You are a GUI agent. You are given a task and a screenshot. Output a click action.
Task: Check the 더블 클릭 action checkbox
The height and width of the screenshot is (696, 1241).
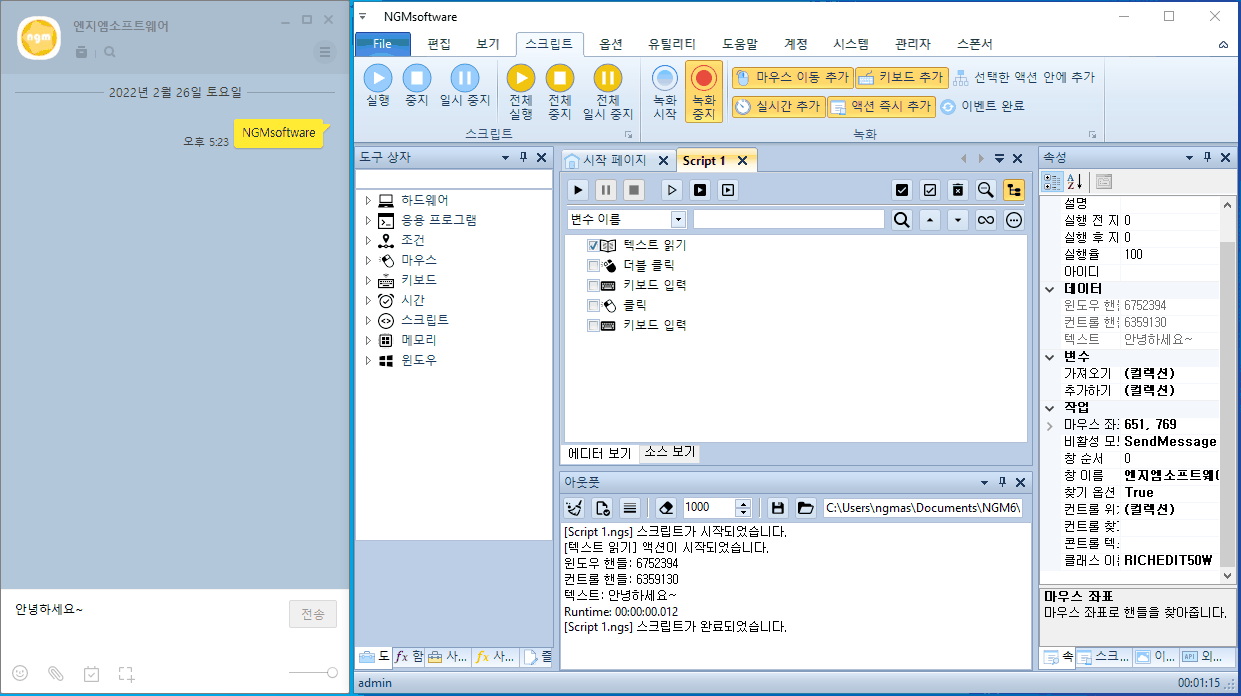(593, 265)
